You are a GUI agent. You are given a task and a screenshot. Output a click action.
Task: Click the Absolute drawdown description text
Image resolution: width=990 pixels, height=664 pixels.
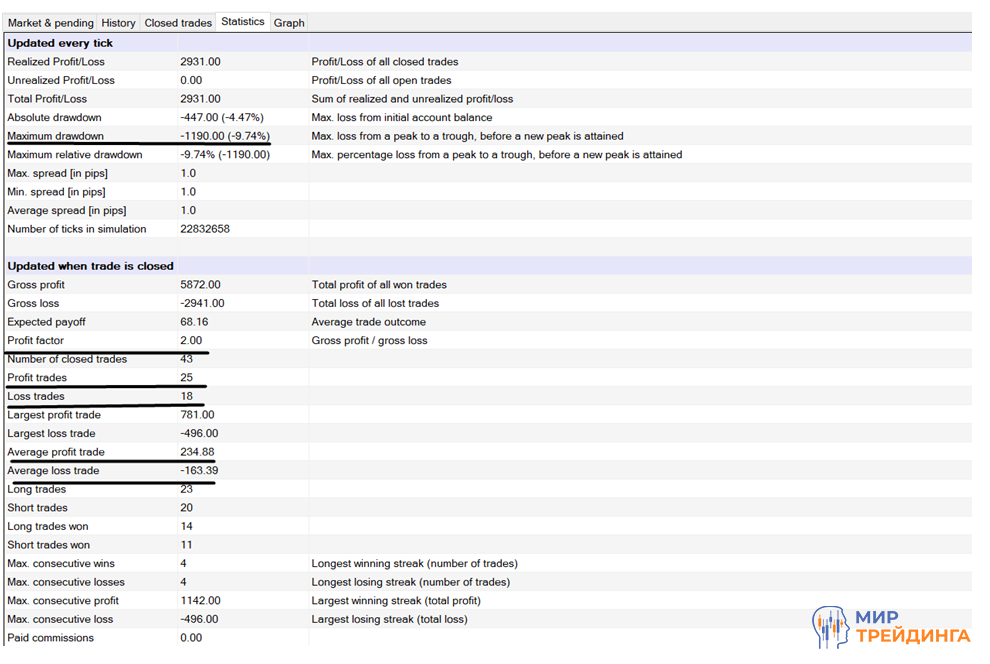click(x=401, y=118)
